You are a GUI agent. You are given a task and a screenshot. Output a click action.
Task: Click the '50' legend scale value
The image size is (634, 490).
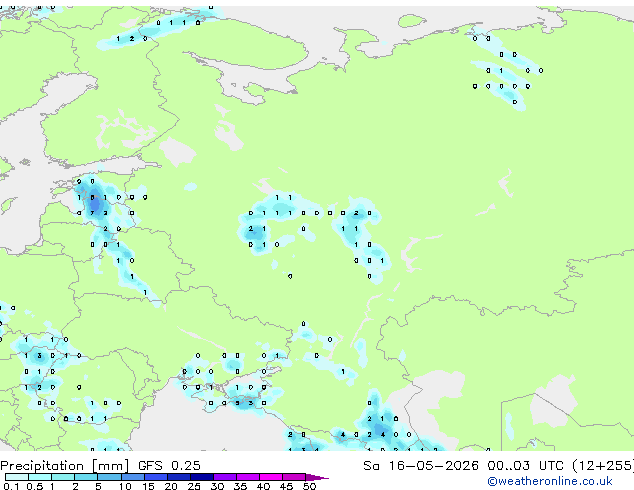[309, 486]
